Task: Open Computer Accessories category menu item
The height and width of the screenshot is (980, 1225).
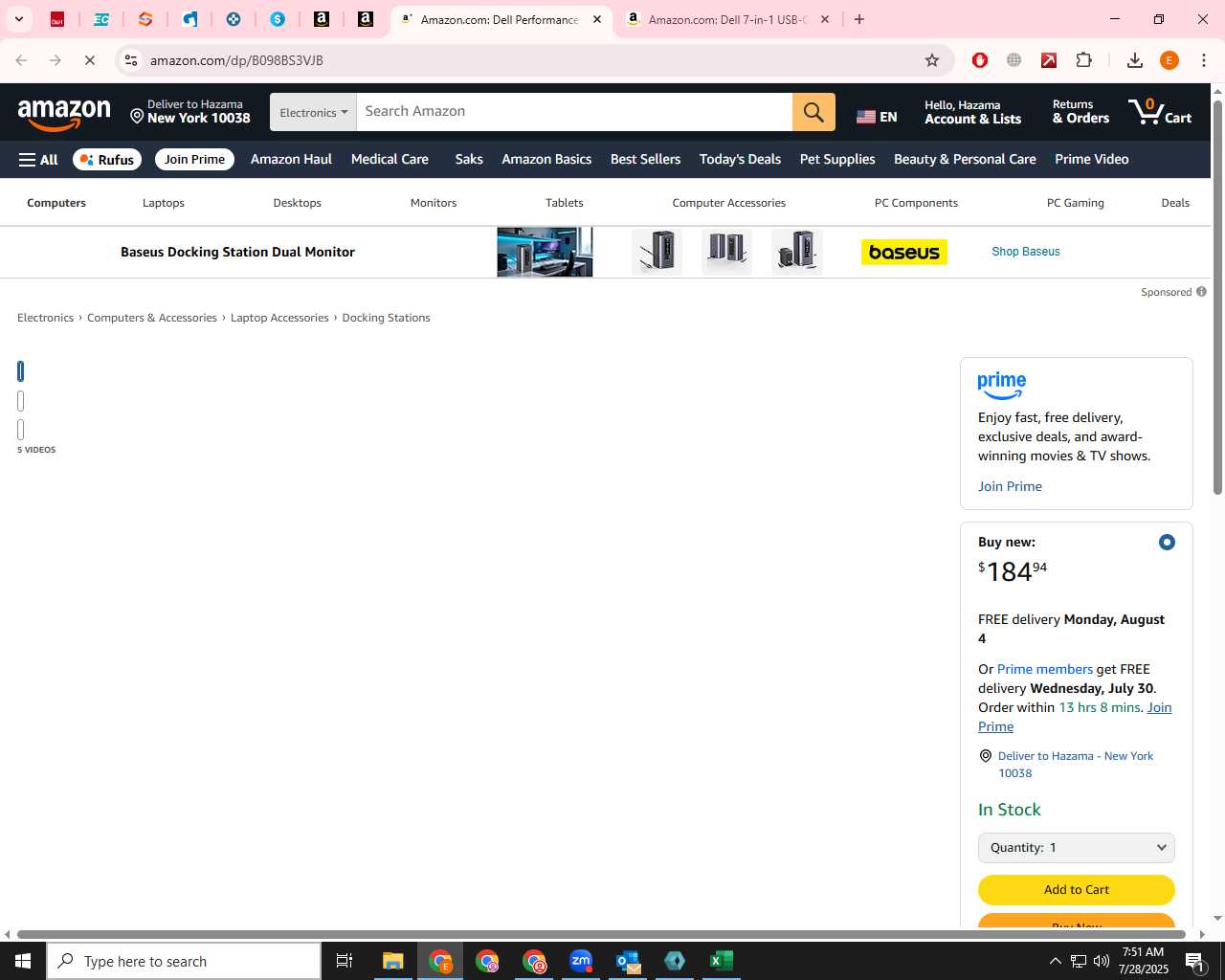Action: pos(728,203)
